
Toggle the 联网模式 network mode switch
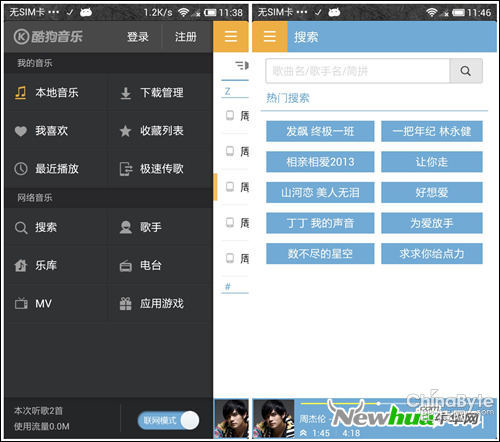[x=168, y=420]
